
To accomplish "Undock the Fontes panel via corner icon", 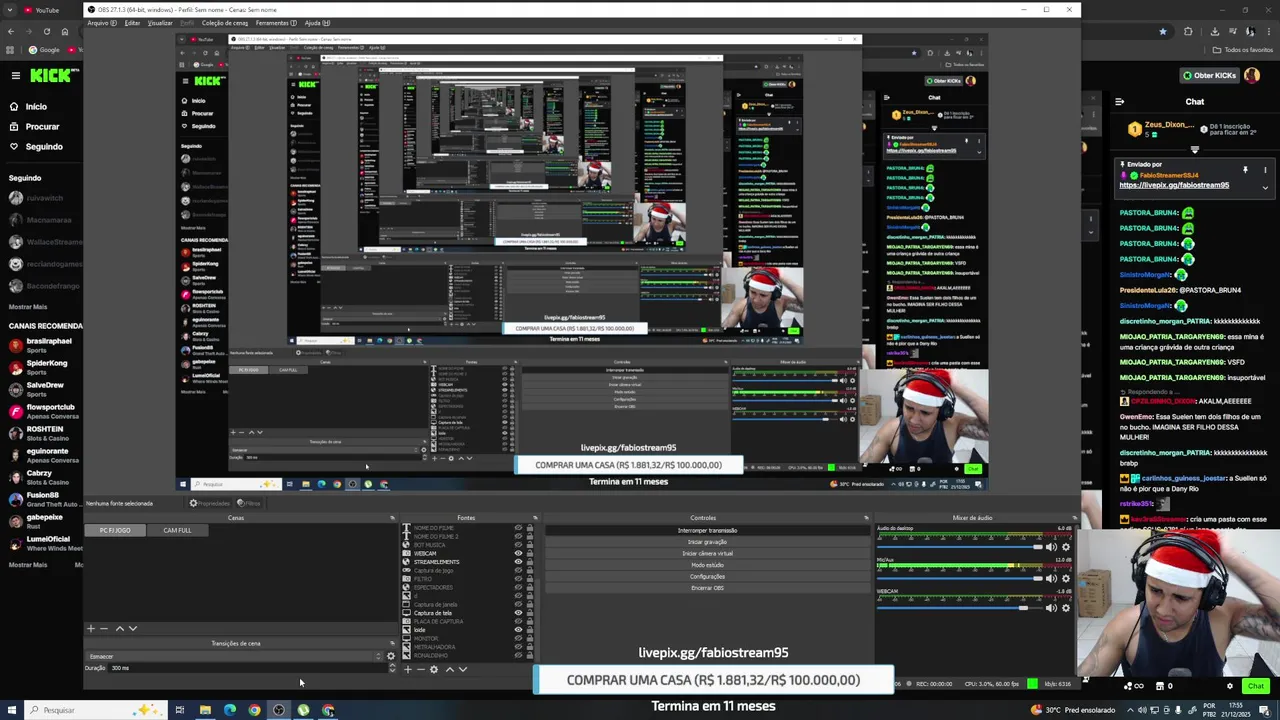I will coord(535,518).
